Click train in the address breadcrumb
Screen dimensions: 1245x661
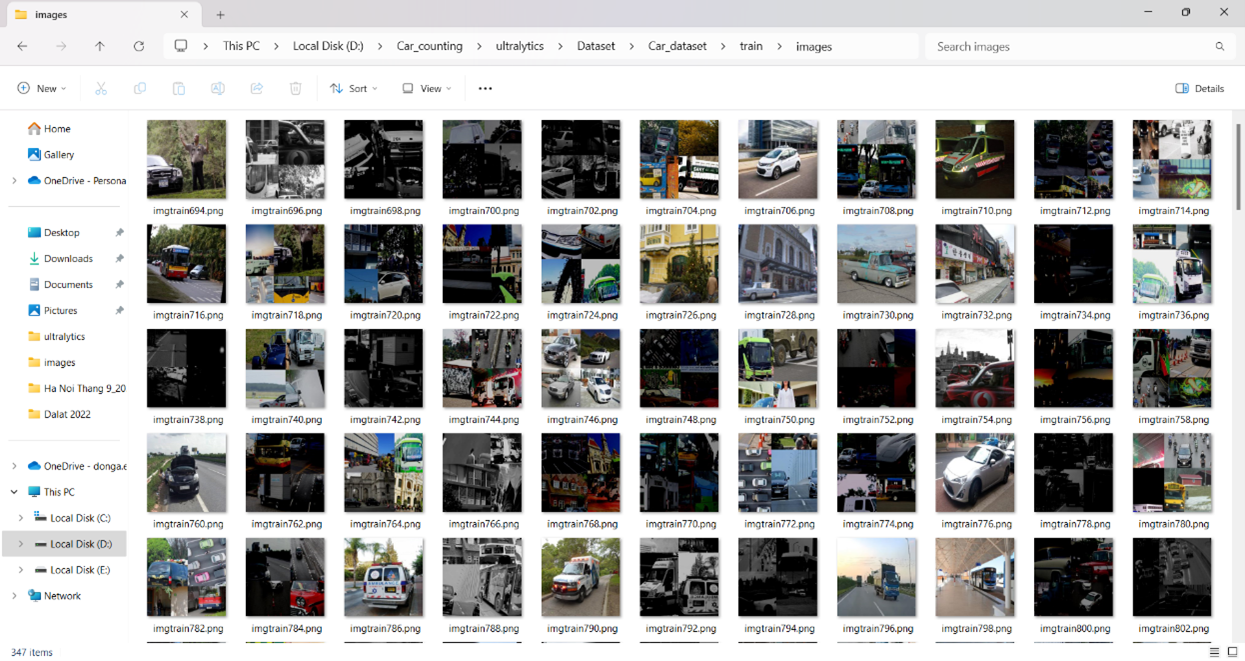pyautogui.click(x=751, y=46)
